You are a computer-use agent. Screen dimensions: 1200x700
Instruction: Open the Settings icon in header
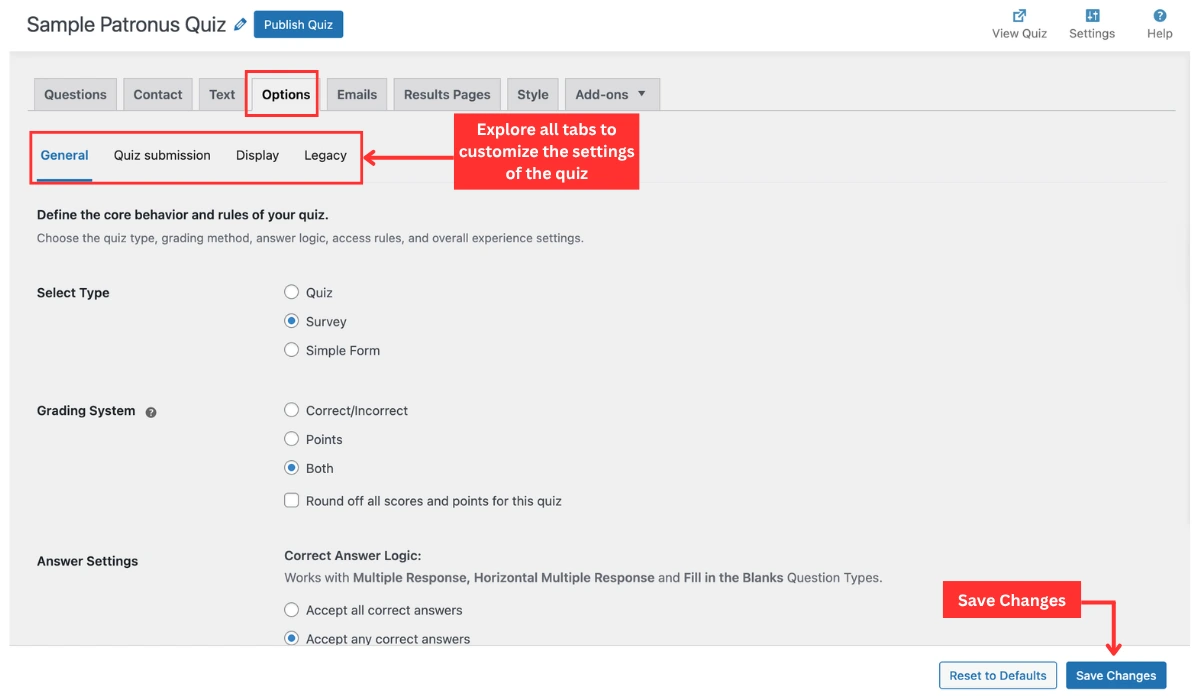[1092, 16]
